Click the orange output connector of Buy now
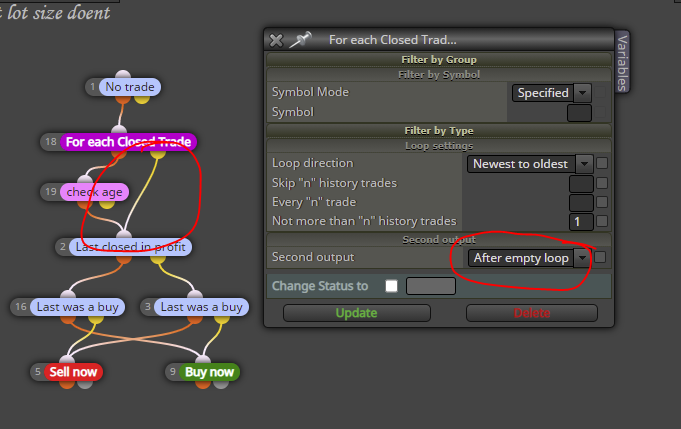This screenshot has height=429, width=681. [203, 384]
